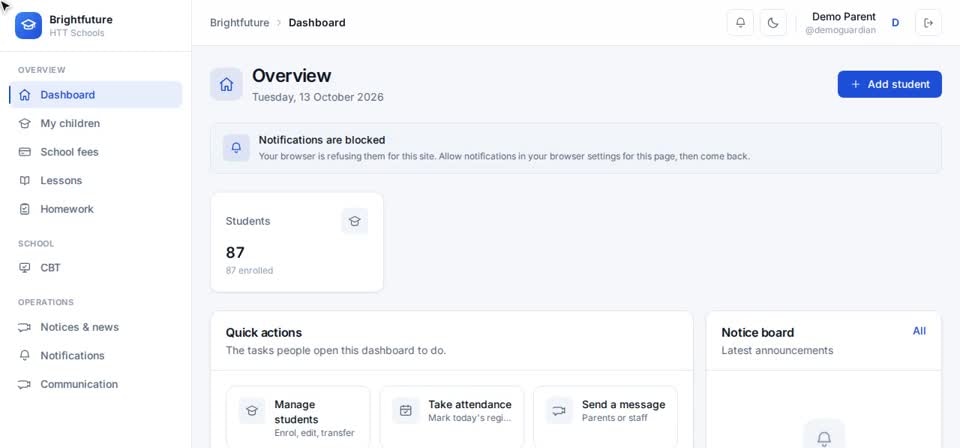Click the Overview page title
The height and width of the screenshot is (448, 960).
point(291,76)
